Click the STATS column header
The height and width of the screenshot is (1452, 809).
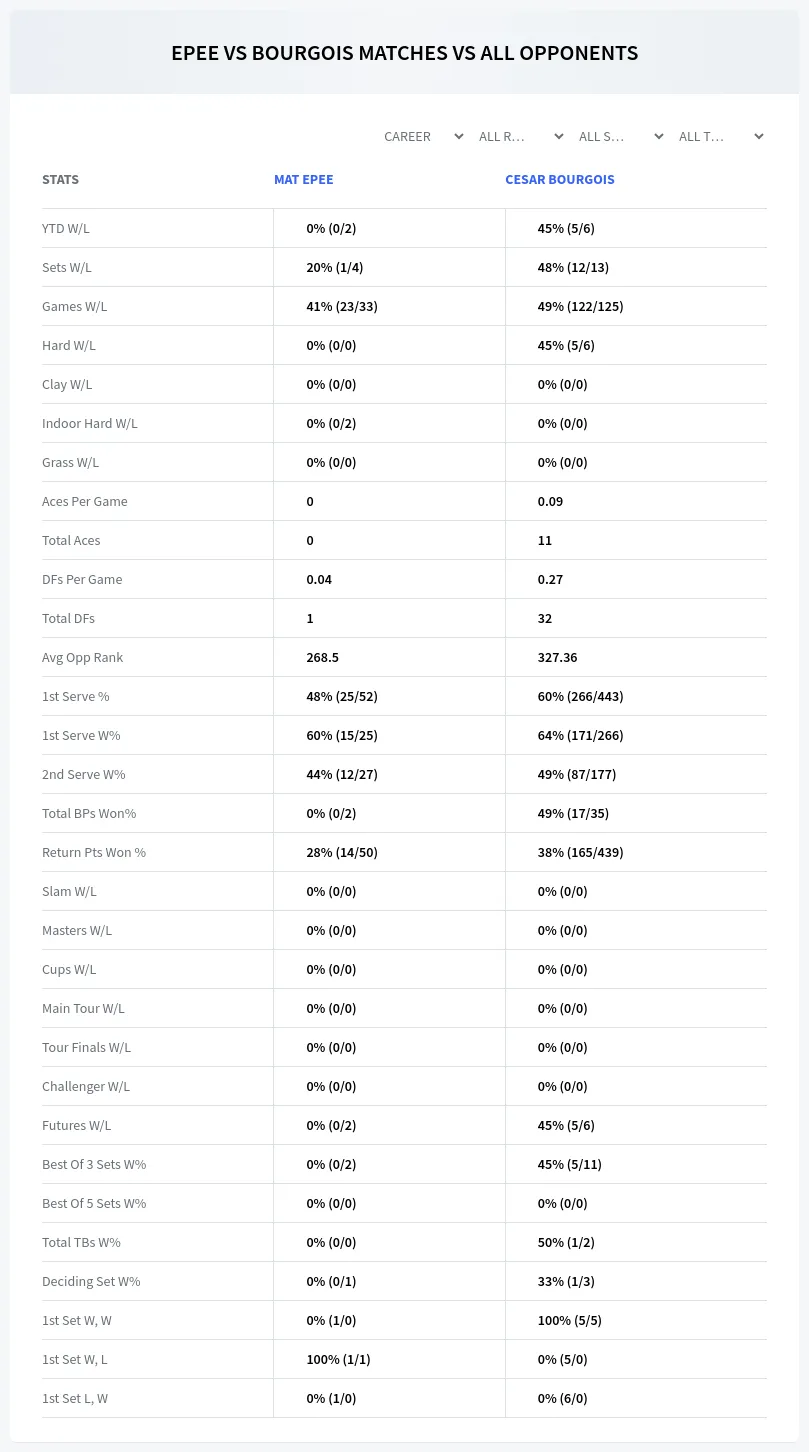(x=60, y=179)
